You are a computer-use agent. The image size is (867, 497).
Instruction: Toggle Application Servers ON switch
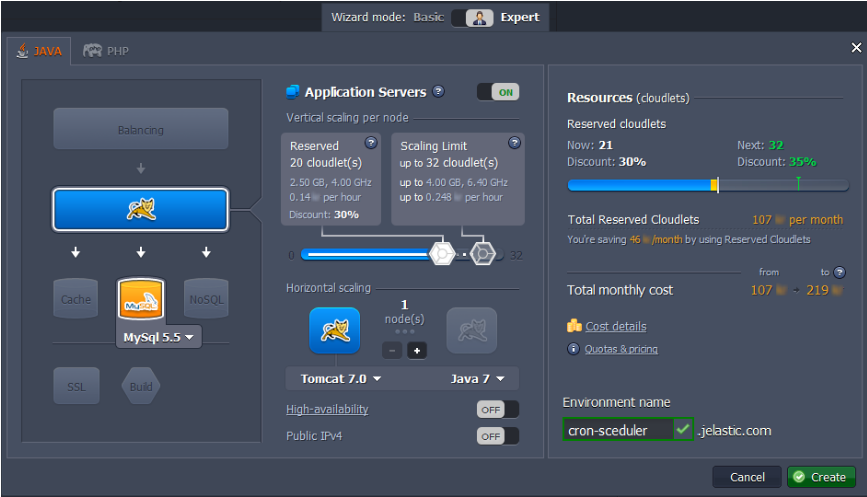point(497,92)
